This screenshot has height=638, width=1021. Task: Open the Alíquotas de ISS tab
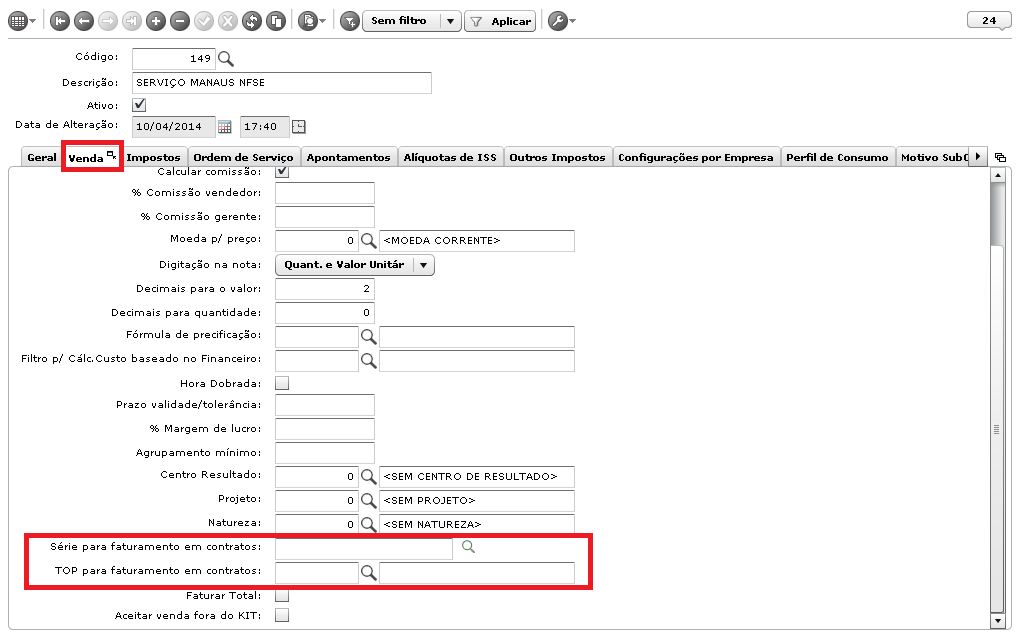450,158
